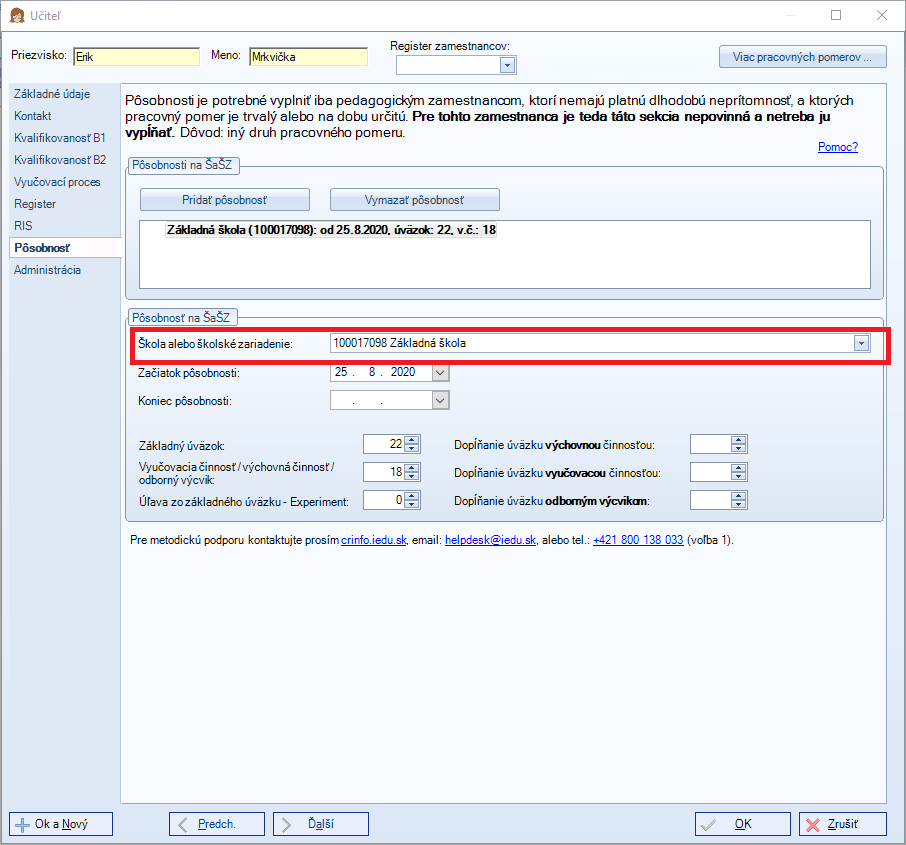Open the Vyučovací proces section
Screen dimensions: 906x845
point(57,181)
